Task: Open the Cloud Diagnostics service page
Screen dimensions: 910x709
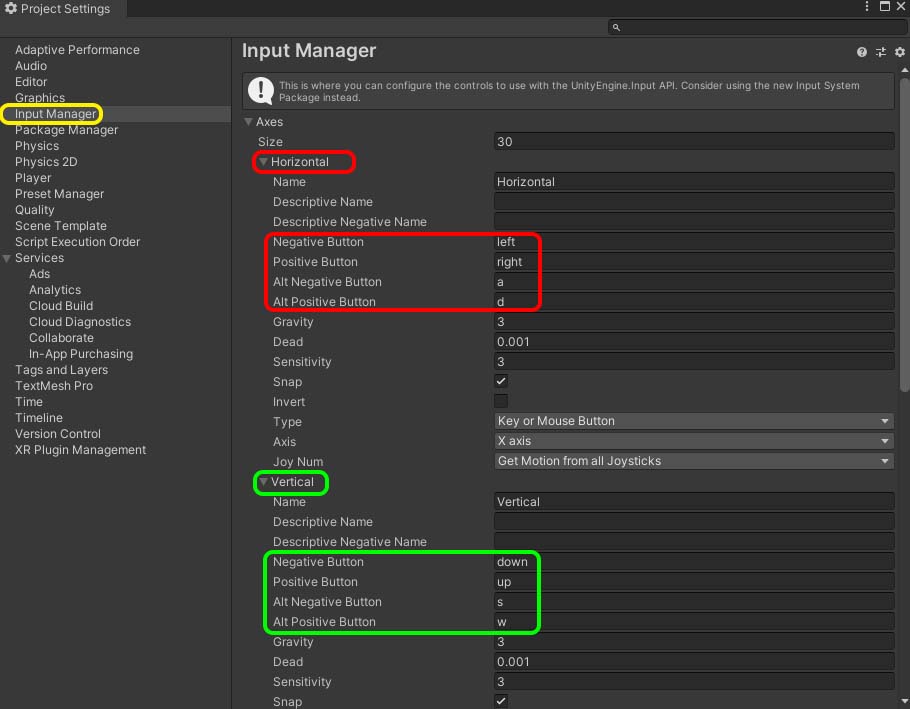Action: point(79,322)
